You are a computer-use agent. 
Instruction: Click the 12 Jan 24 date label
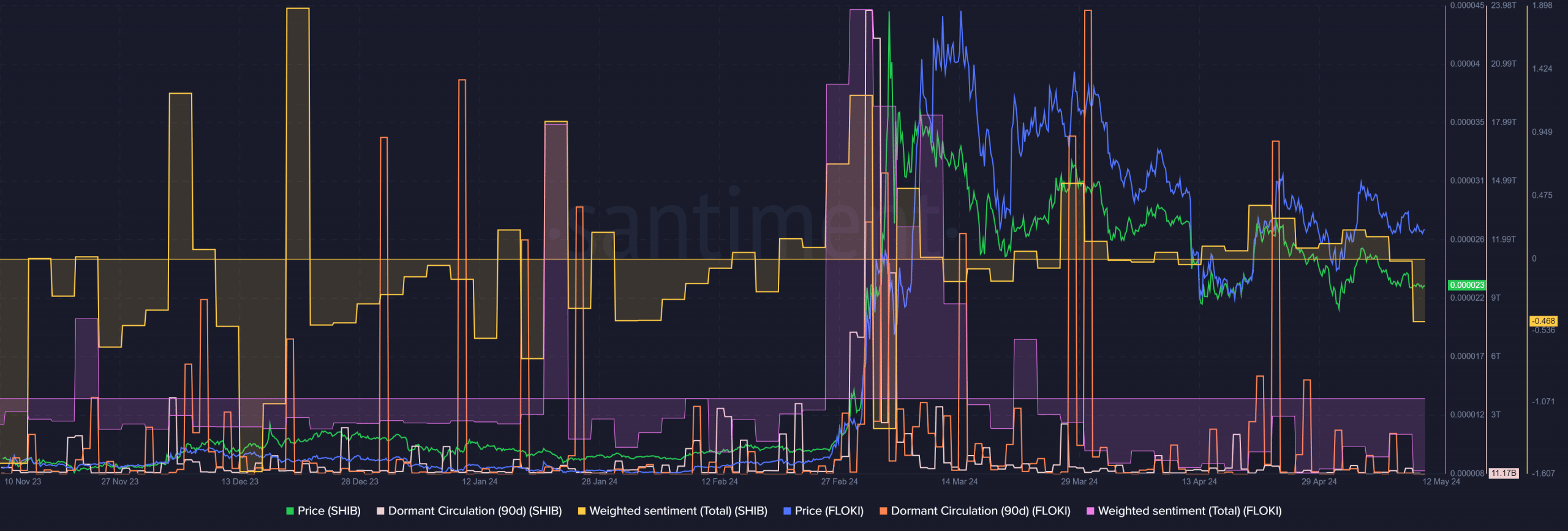coord(480,482)
